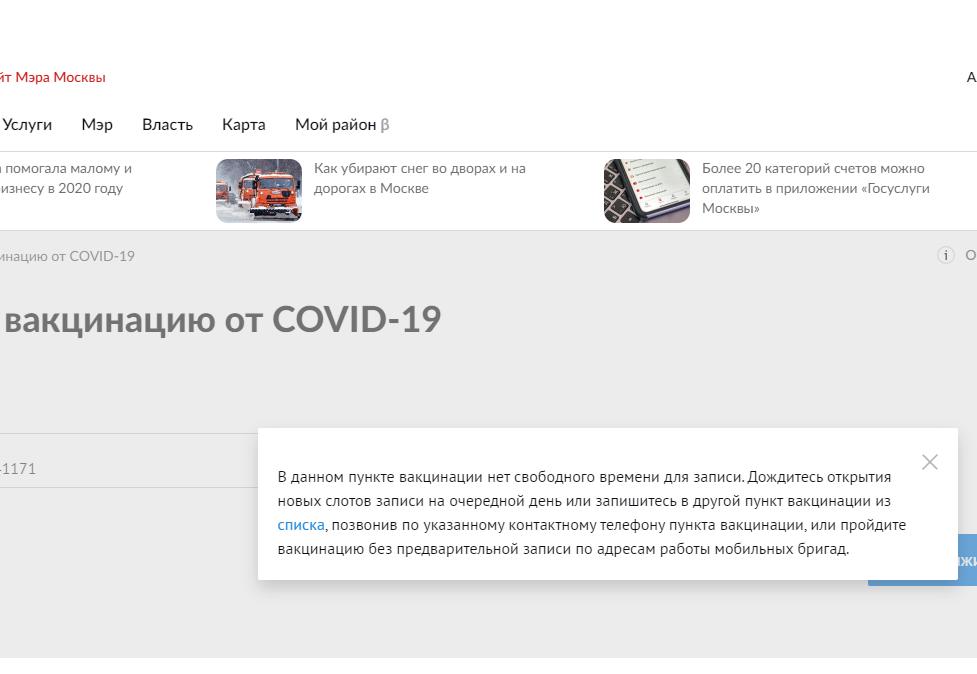This screenshot has width=977, height=674.
Task: Close the no-free-slots notification popup
Action: click(x=930, y=462)
